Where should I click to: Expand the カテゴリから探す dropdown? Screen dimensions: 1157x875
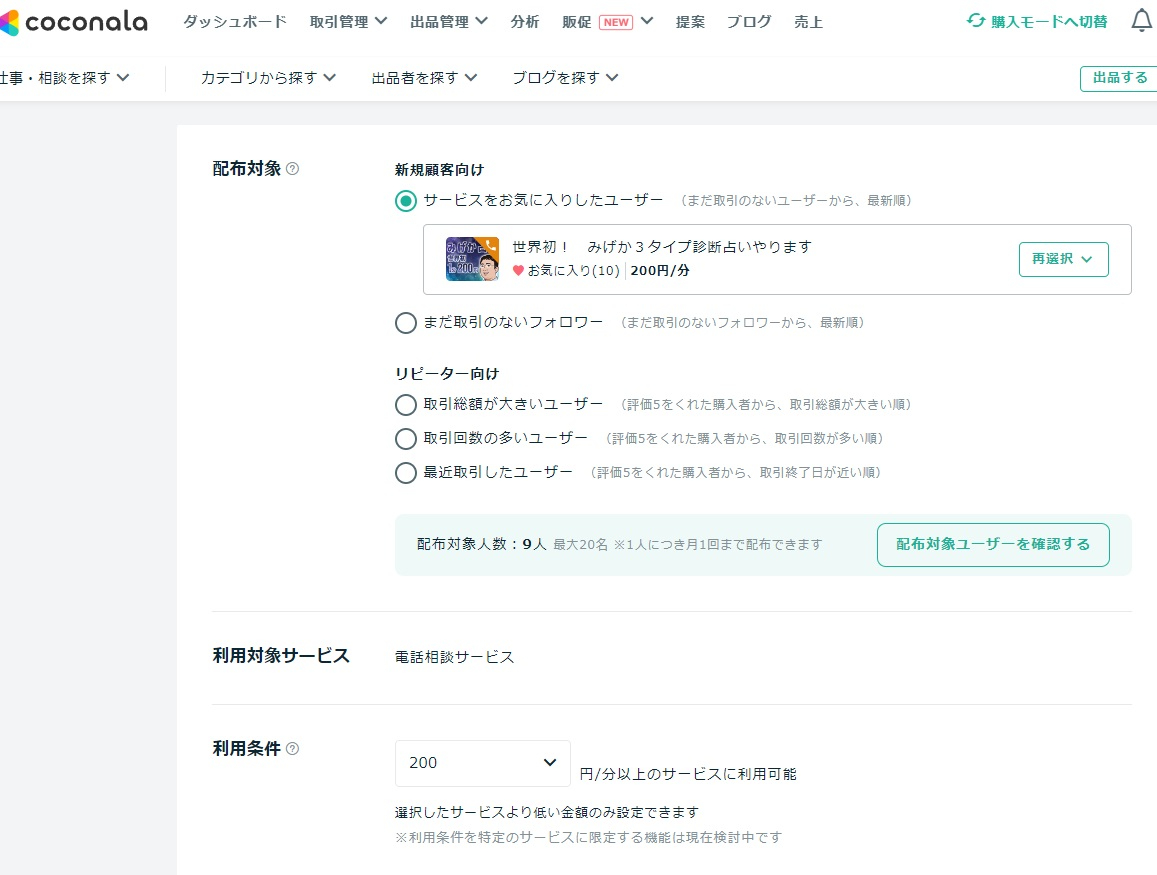tap(267, 77)
